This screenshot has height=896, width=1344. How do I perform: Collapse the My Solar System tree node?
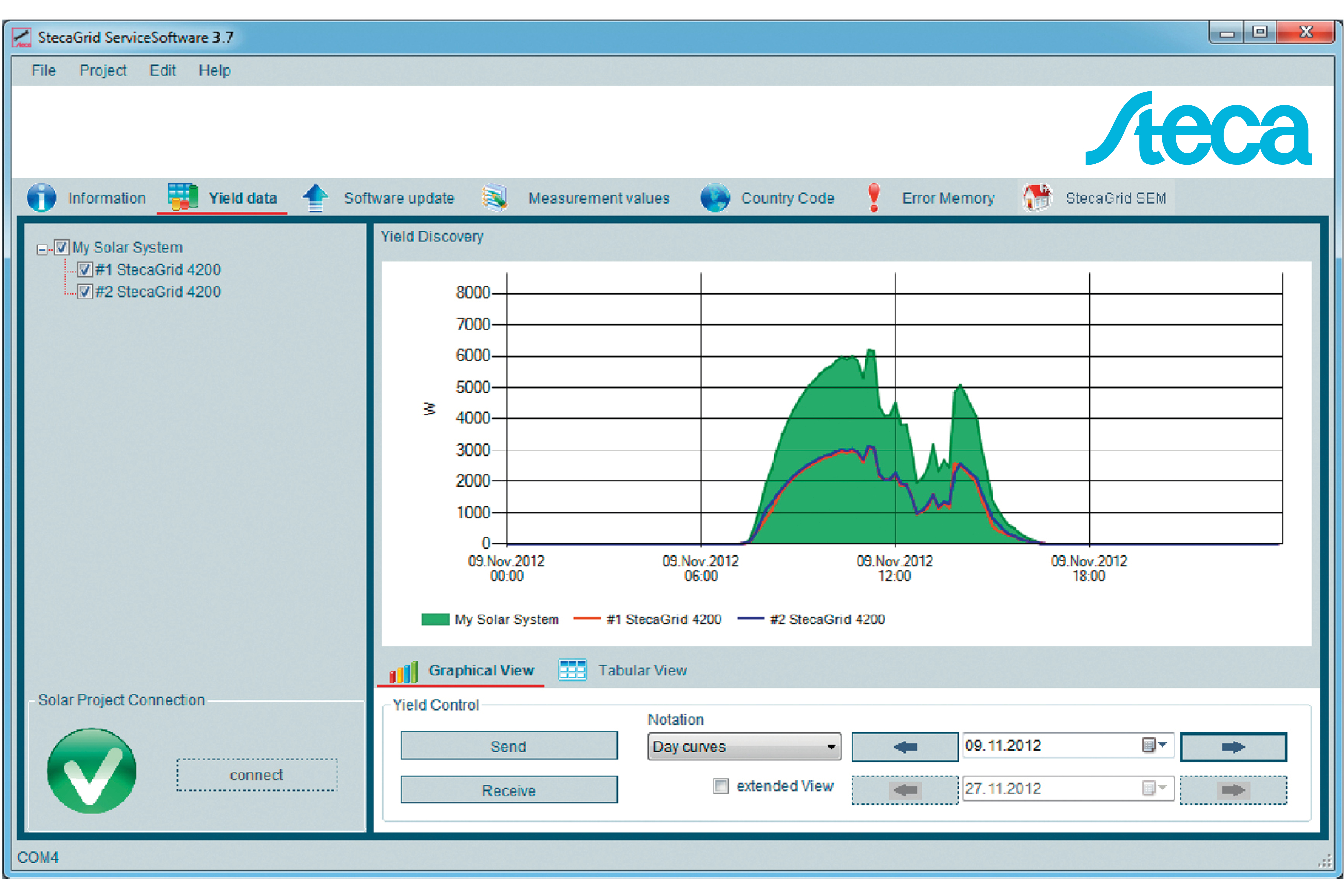[42, 249]
